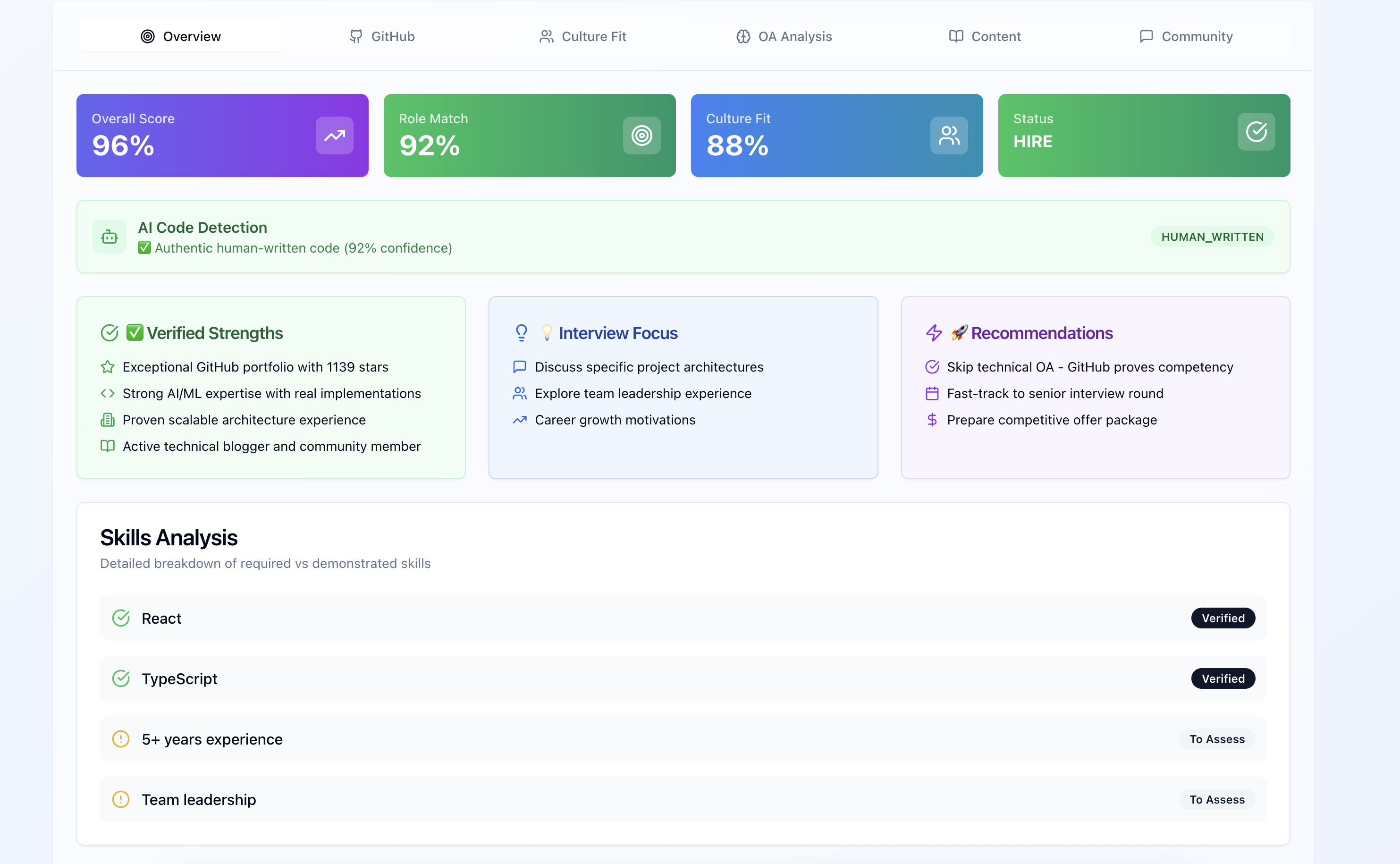The width and height of the screenshot is (1400, 864).
Task: Go to the Community tab
Action: [x=1186, y=36]
